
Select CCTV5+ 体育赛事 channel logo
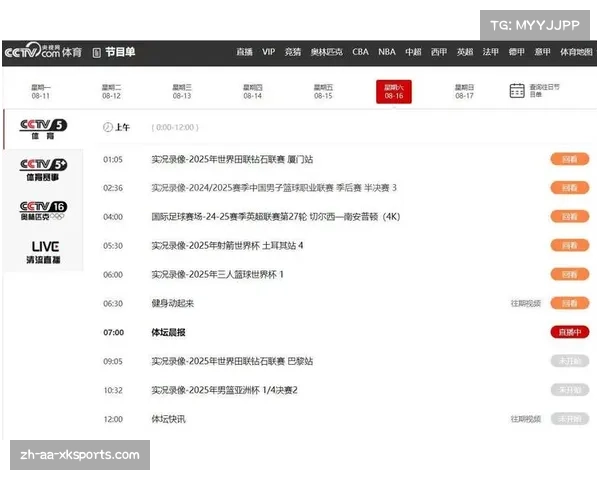[43, 170]
